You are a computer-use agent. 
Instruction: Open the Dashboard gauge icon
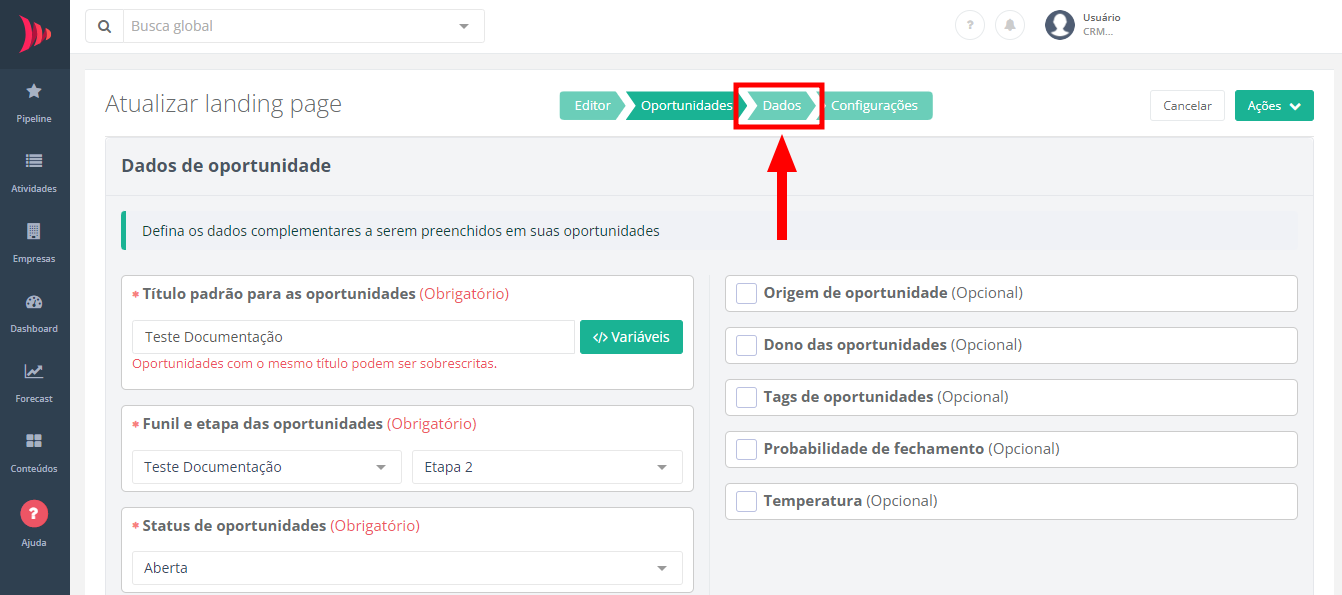[34, 302]
